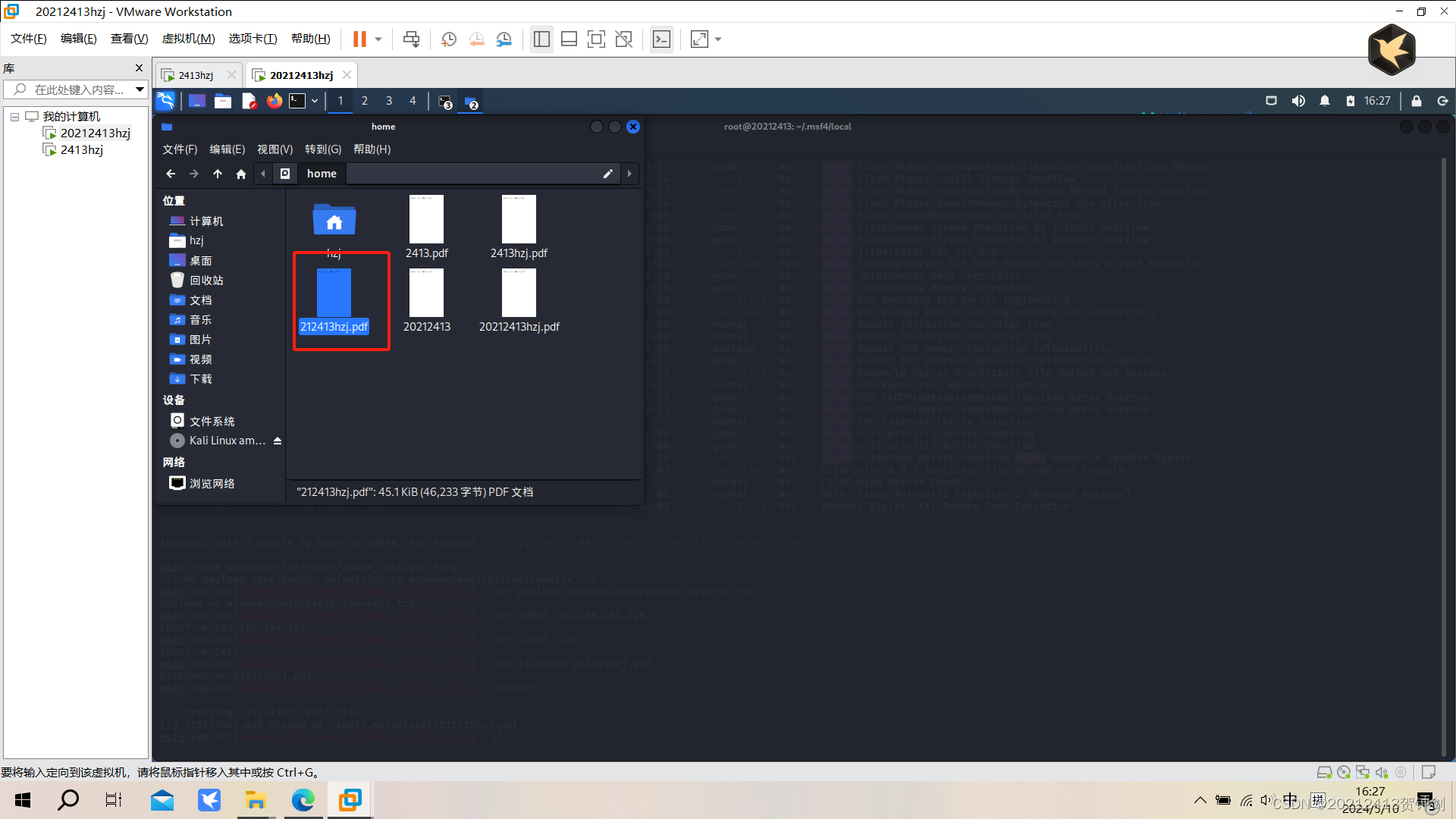Open 下载 folder in sidebar
The width and height of the screenshot is (1456, 819).
200,379
